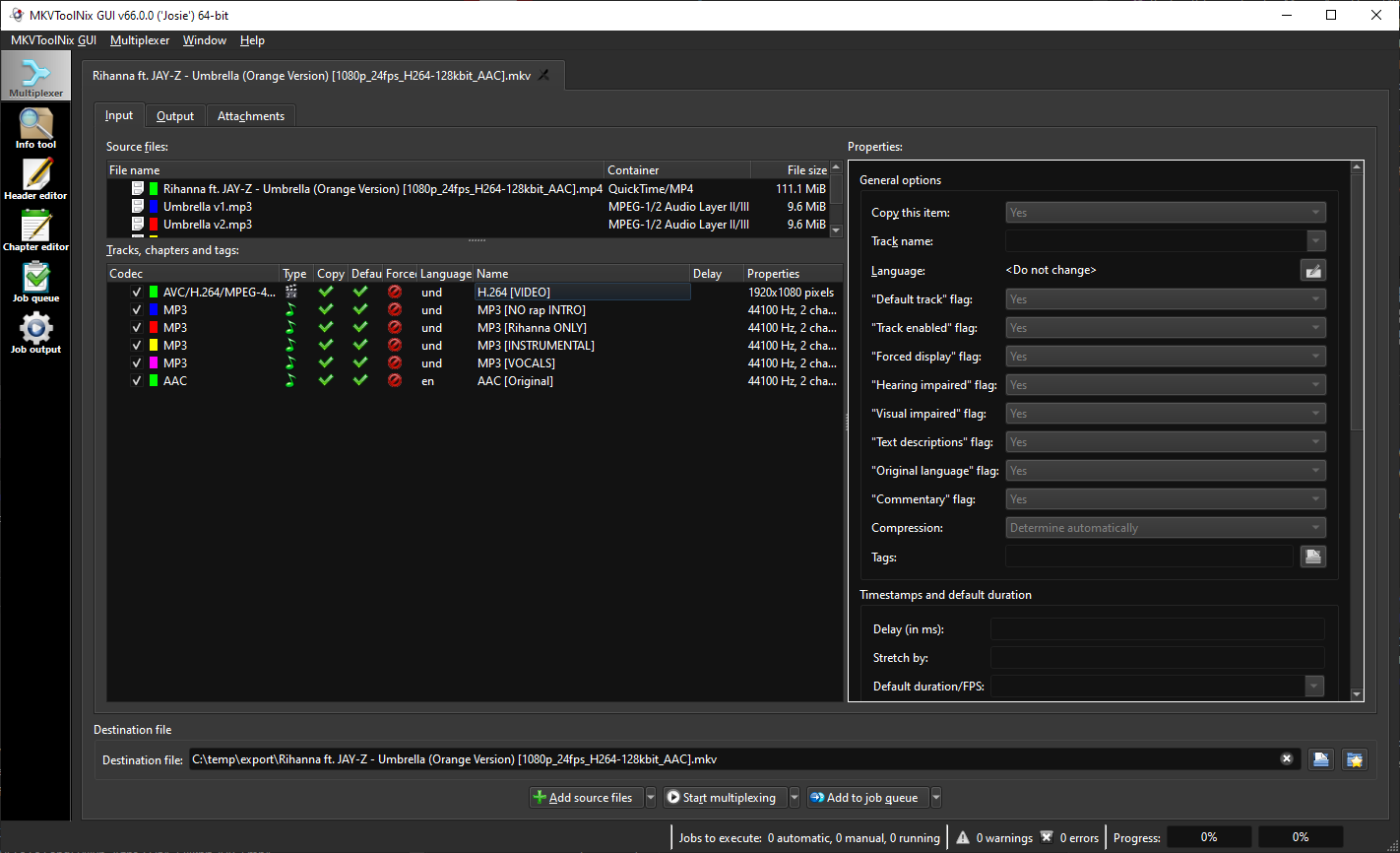Clear the destination file field

pyautogui.click(x=1286, y=758)
